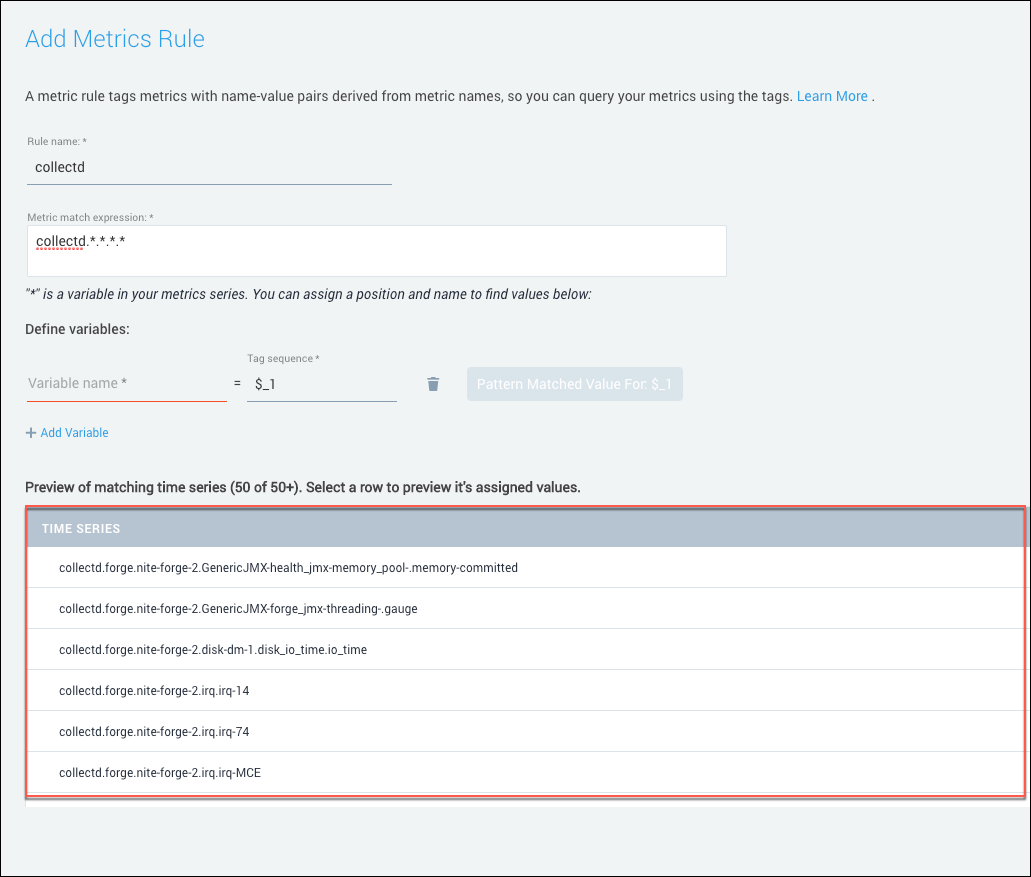Click the Tag sequence field showing $_1
The width and height of the screenshot is (1031, 877).
pyautogui.click(x=321, y=384)
